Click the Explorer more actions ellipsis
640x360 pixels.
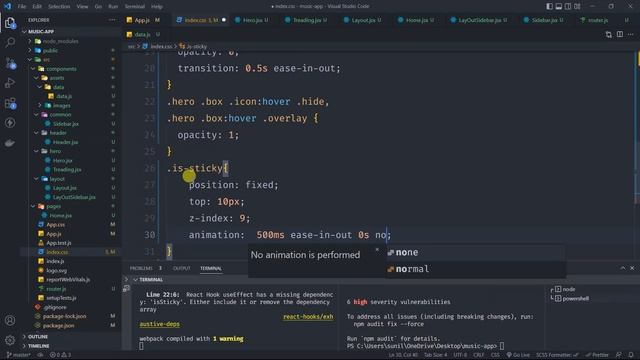112,20
